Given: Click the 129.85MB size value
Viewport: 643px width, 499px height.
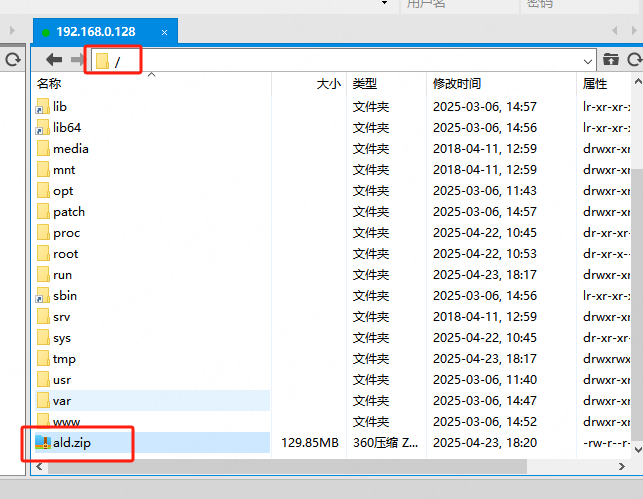Looking at the screenshot, I should point(310,443).
